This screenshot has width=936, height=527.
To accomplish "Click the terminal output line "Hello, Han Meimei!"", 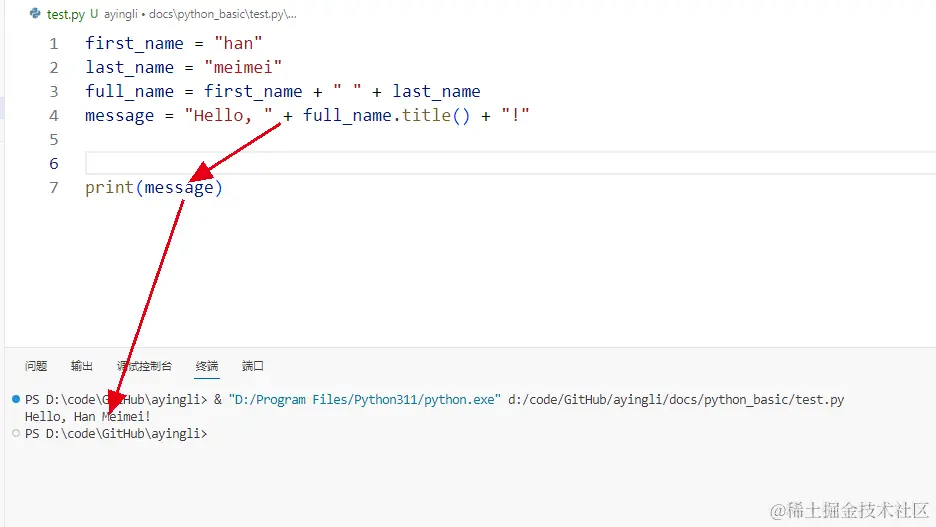I will tap(88, 417).
